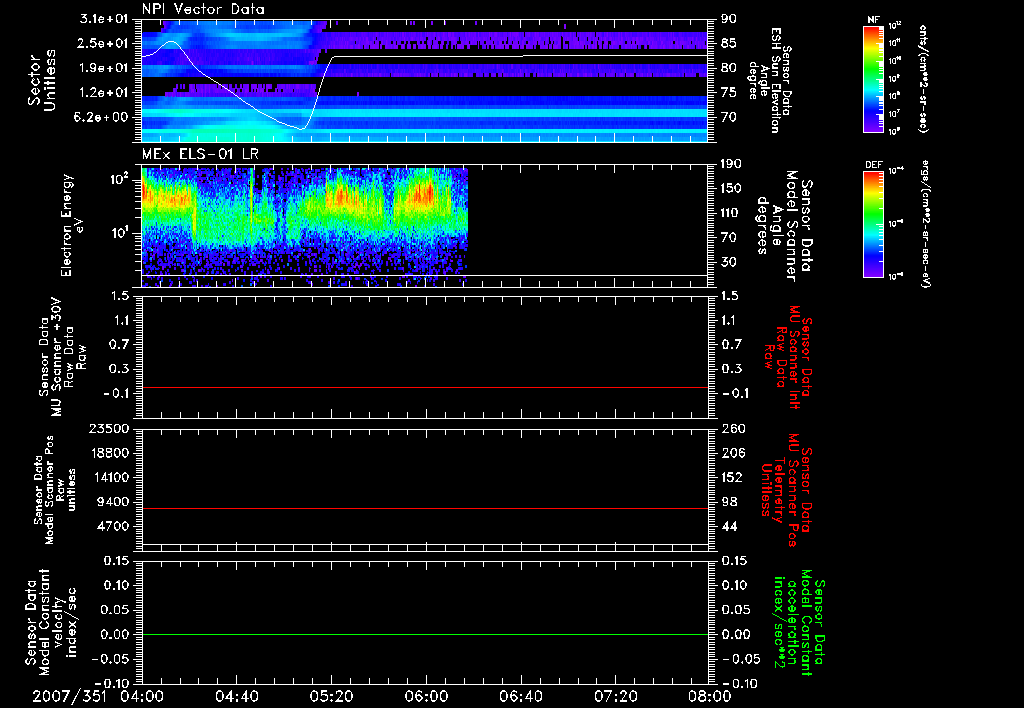Click the "152" telemetry tick label
The height and width of the screenshot is (708, 1024).
(733, 477)
